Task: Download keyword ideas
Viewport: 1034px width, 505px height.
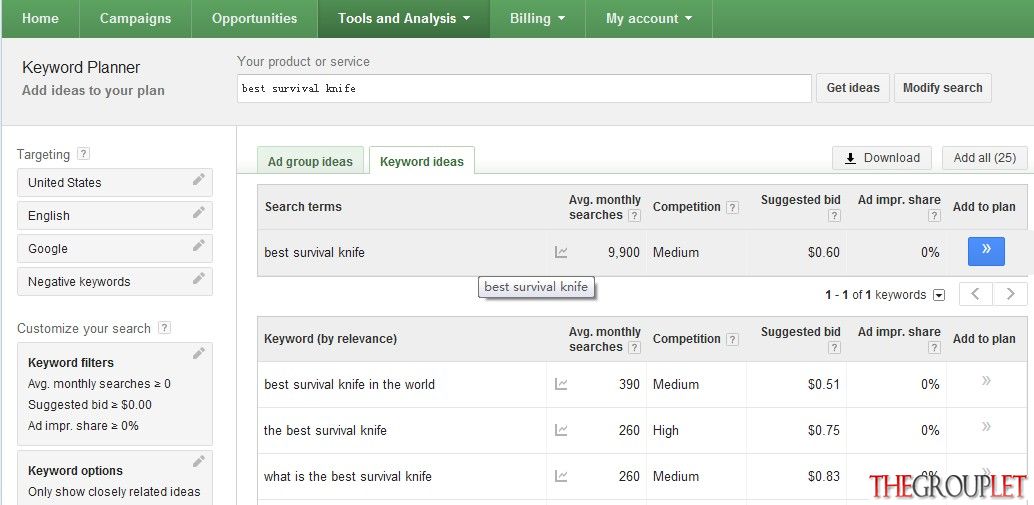Action: point(882,158)
